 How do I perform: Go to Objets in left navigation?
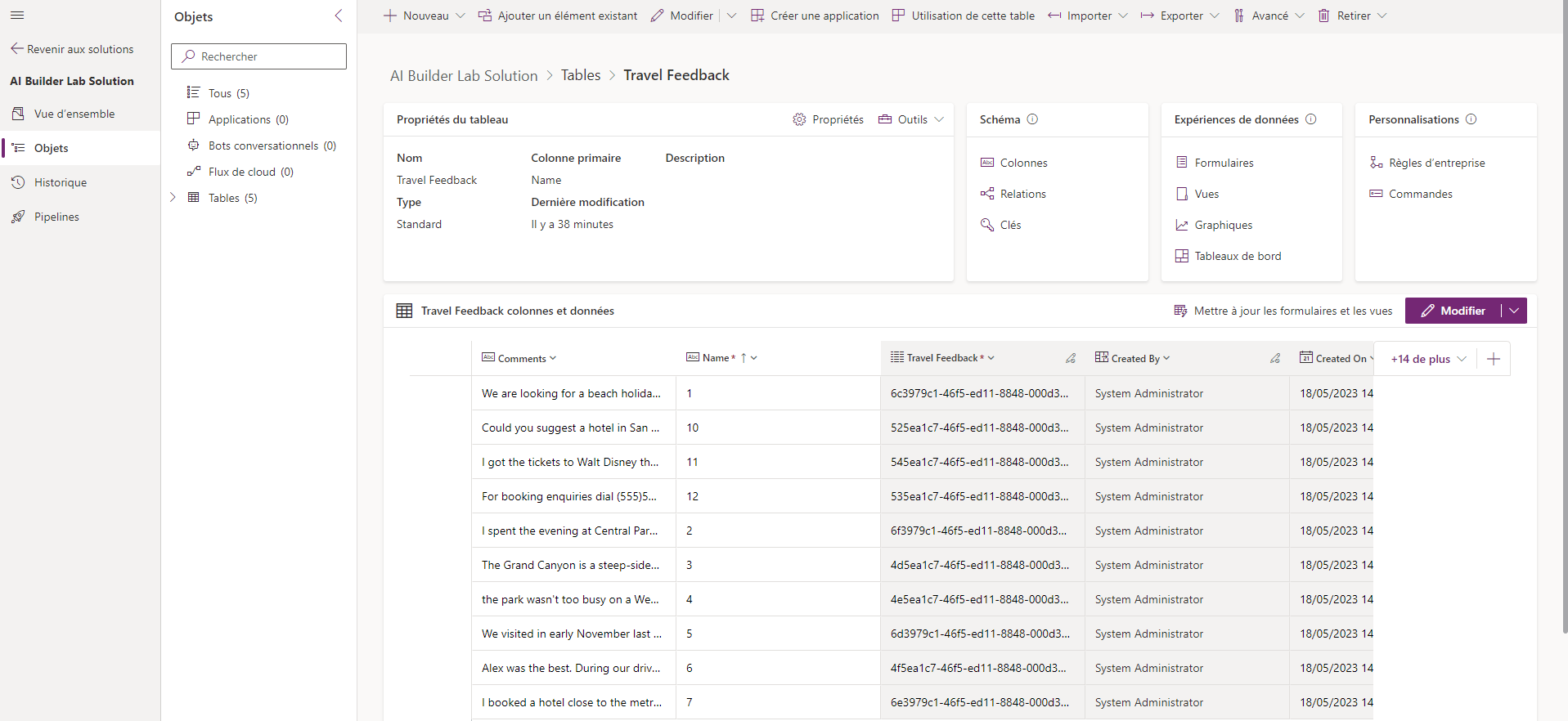(80, 148)
